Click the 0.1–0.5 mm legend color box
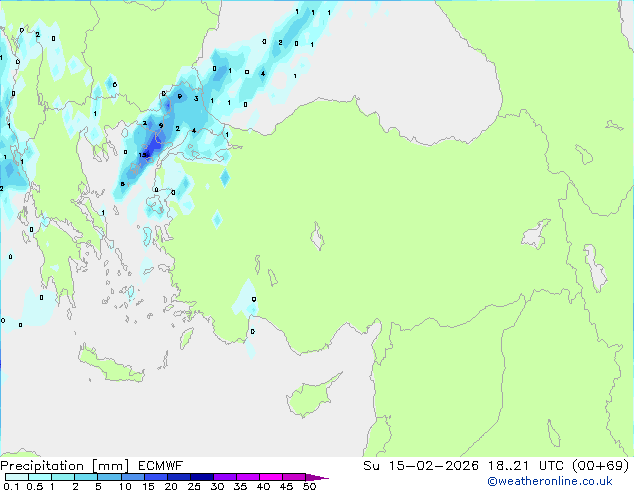The image size is (634, 490). coord(17,477)
